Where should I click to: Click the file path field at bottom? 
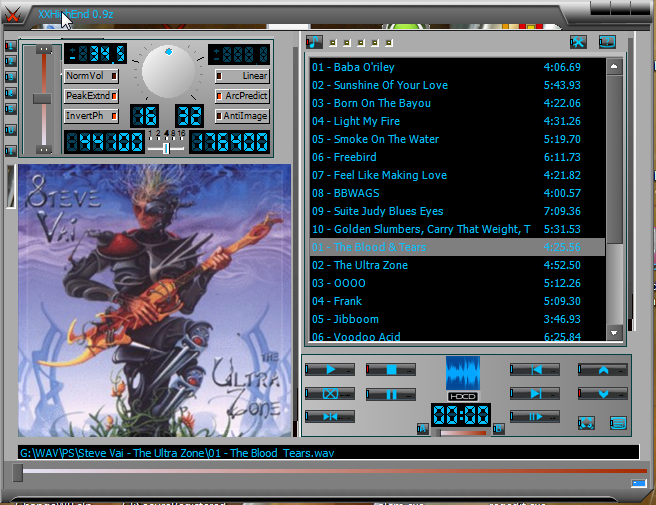pyautogui.click(x=328, y=453)
